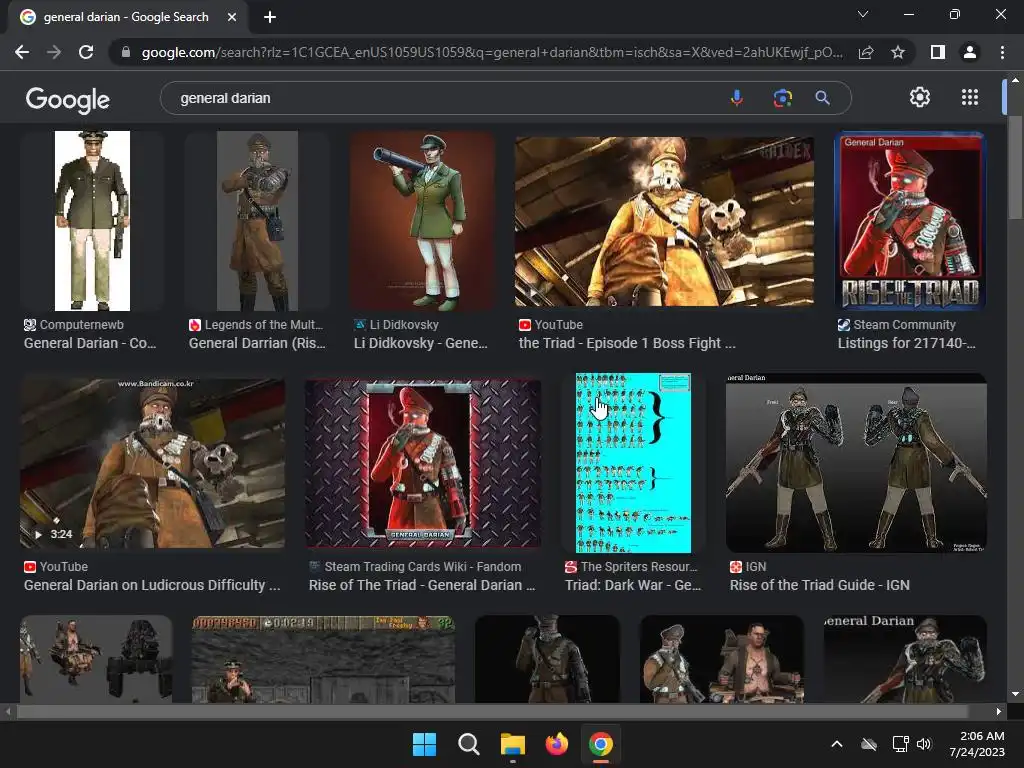This screenshot has width=1024, height=768.
Task: Open the Episode 1 Boss Fight thumbnail
Action: click(x=664, y=221)
